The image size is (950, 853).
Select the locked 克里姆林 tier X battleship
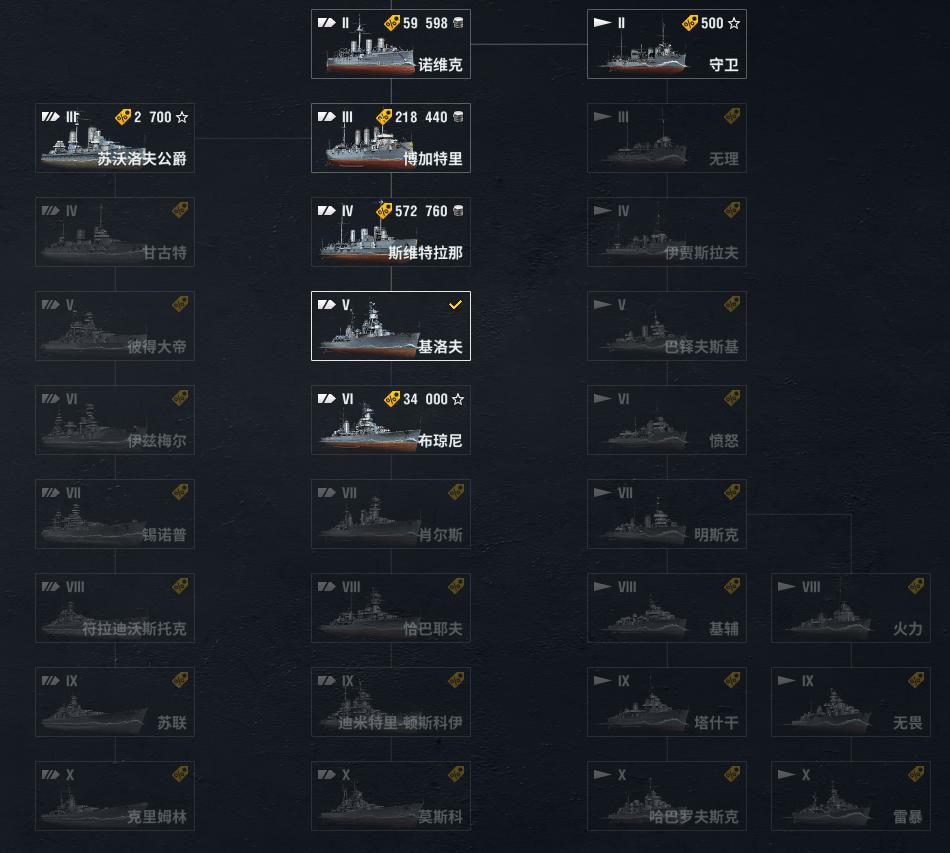[x=115, y=797]
